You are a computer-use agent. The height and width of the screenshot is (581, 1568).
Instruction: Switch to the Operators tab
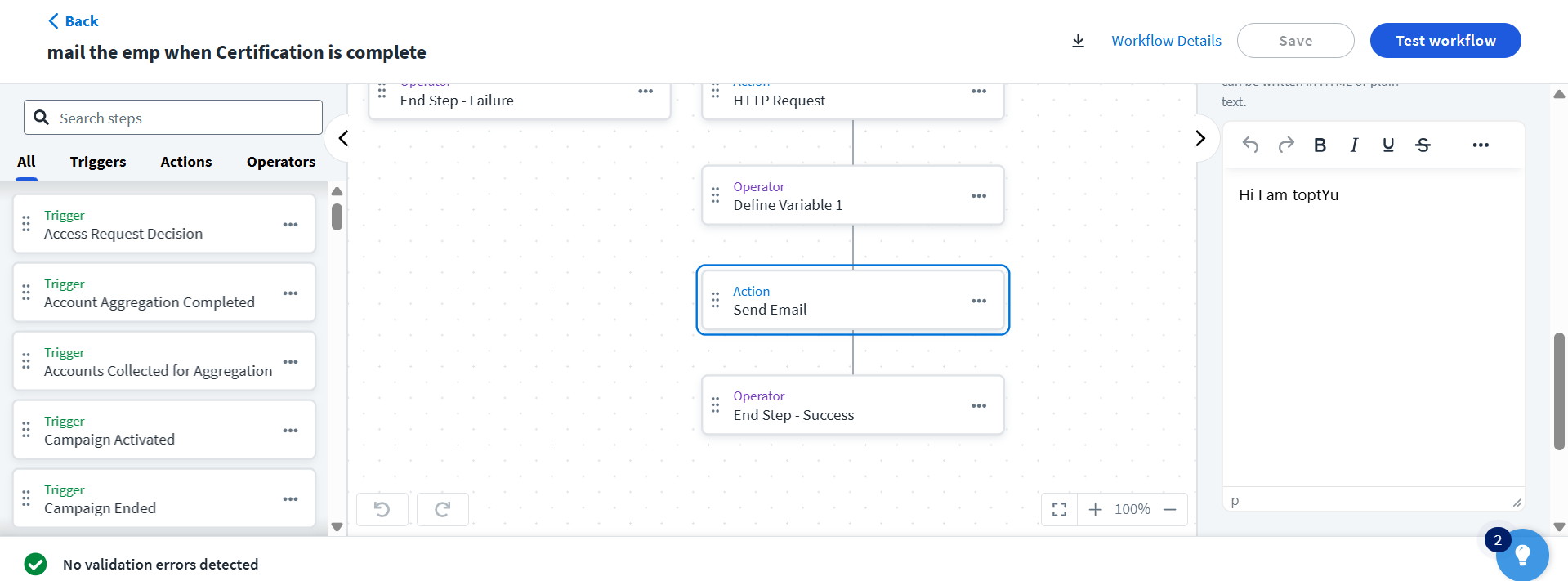(x=281, y=162)
